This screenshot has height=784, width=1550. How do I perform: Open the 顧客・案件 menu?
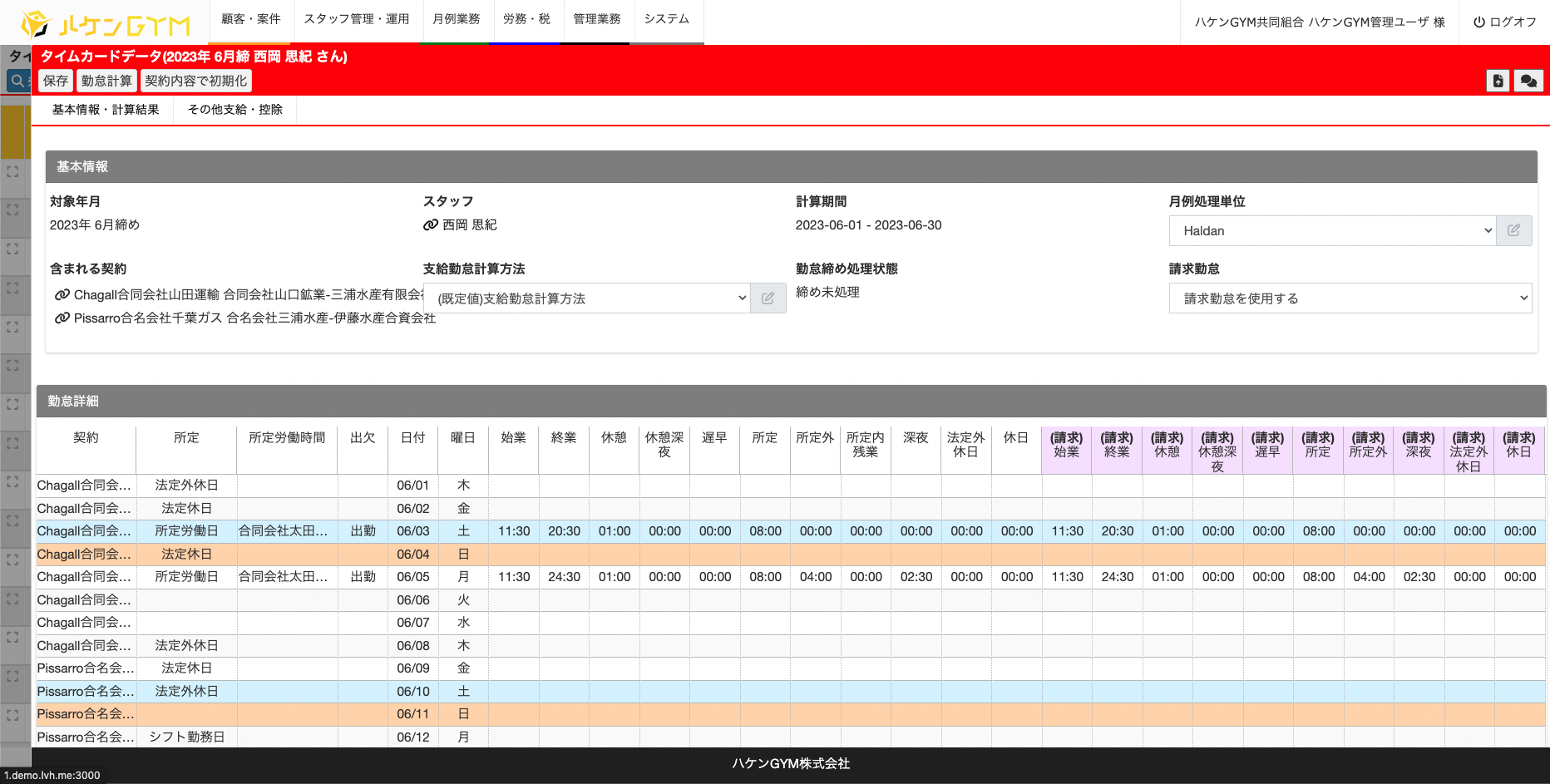pyautogui.click(x=250, y=19)
